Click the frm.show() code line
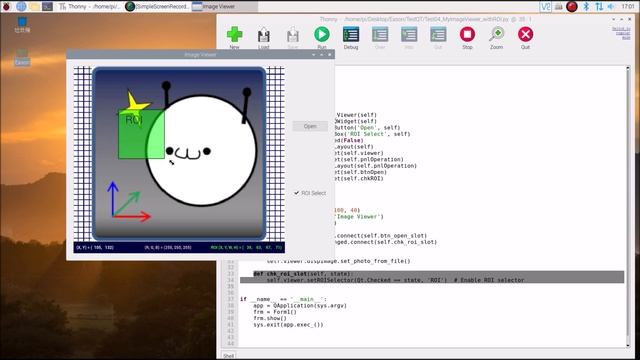This screenshot has height=360, width=640. click(x=270, y=318)
